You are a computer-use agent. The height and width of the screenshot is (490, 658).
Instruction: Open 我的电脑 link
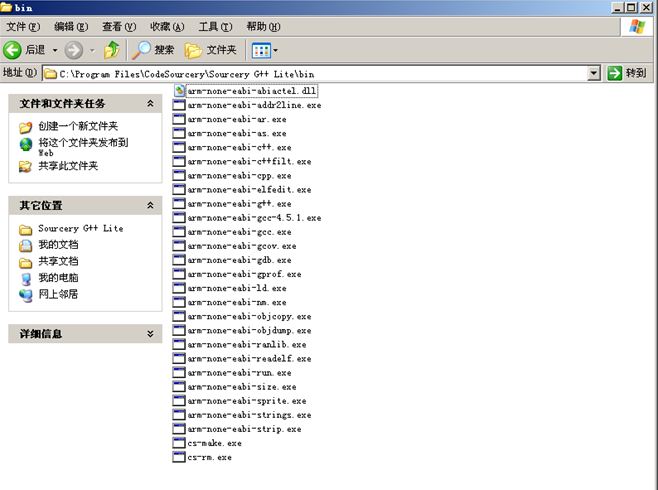[58, 278]
